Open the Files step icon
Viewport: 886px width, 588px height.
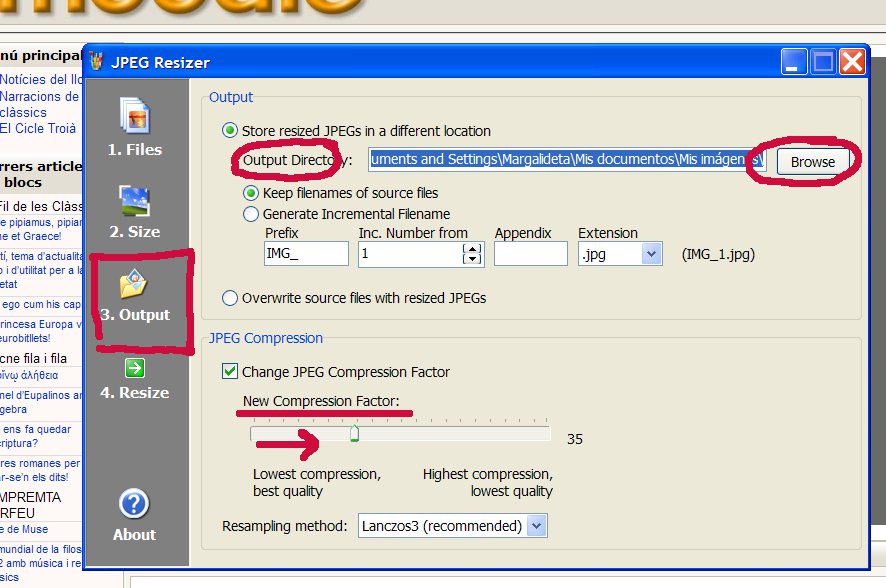(x=134, y=115)
